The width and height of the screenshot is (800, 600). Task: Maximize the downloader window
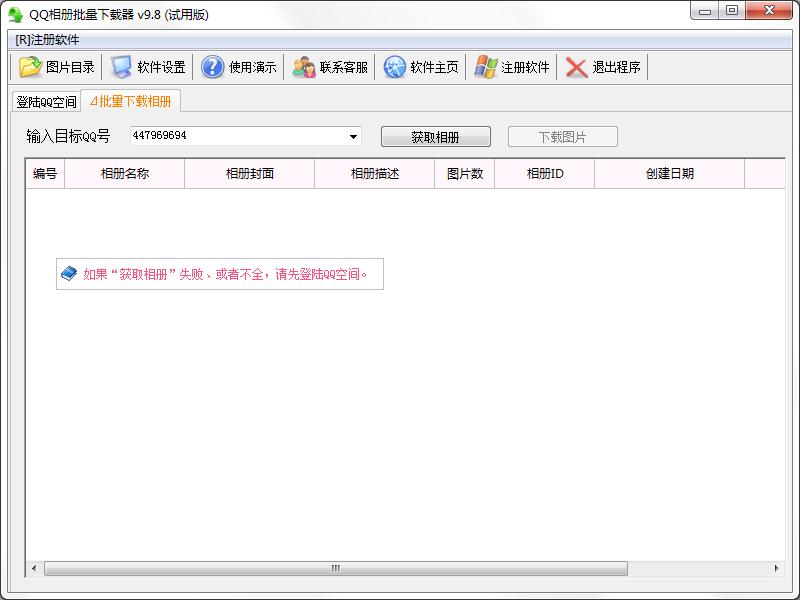pos(732,11)
